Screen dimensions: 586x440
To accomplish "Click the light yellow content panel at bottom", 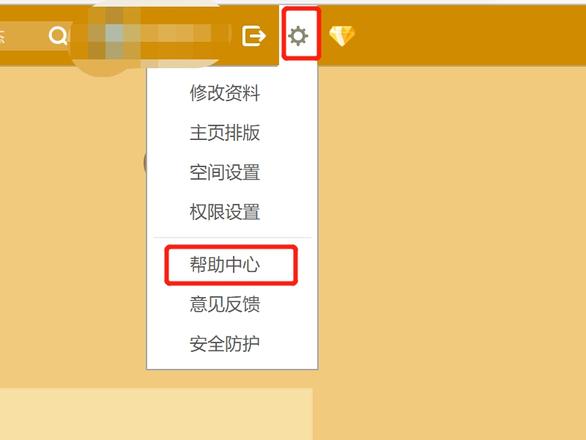I will point(156,414).
